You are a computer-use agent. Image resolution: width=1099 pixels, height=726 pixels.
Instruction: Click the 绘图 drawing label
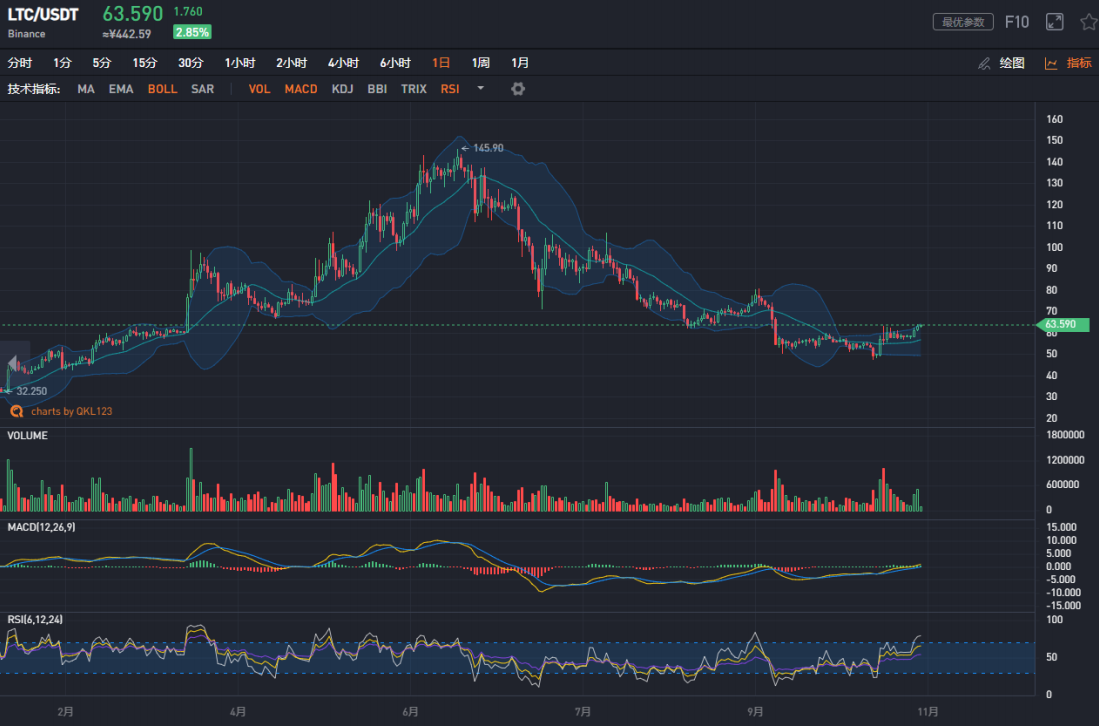1011,63
